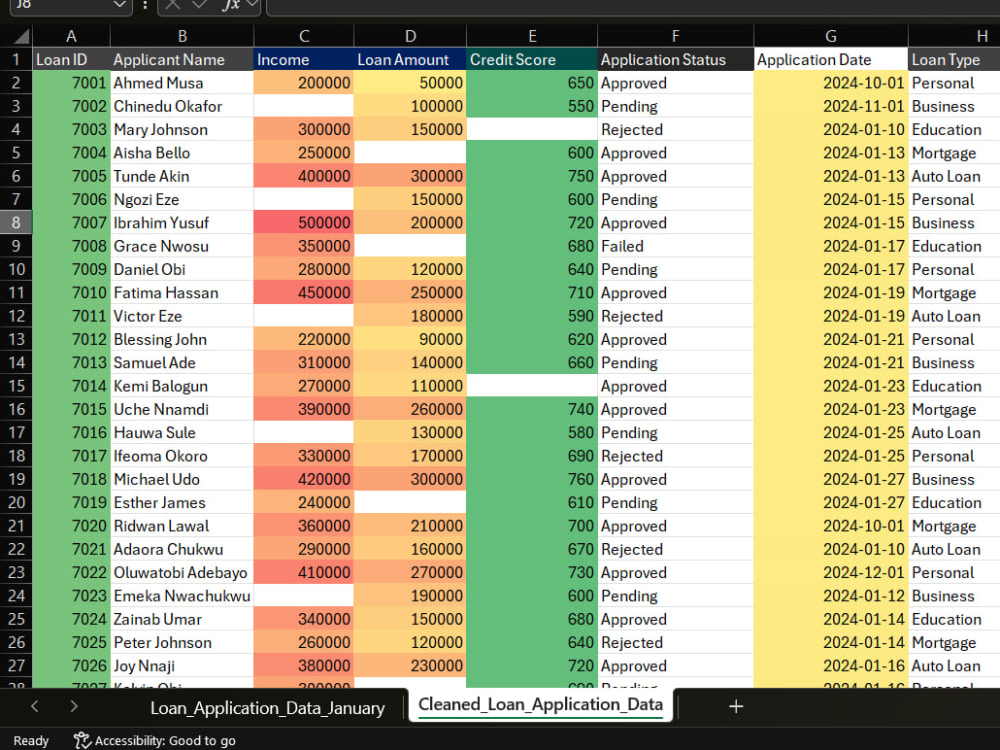Select column D header

click(x=410, y=36)
